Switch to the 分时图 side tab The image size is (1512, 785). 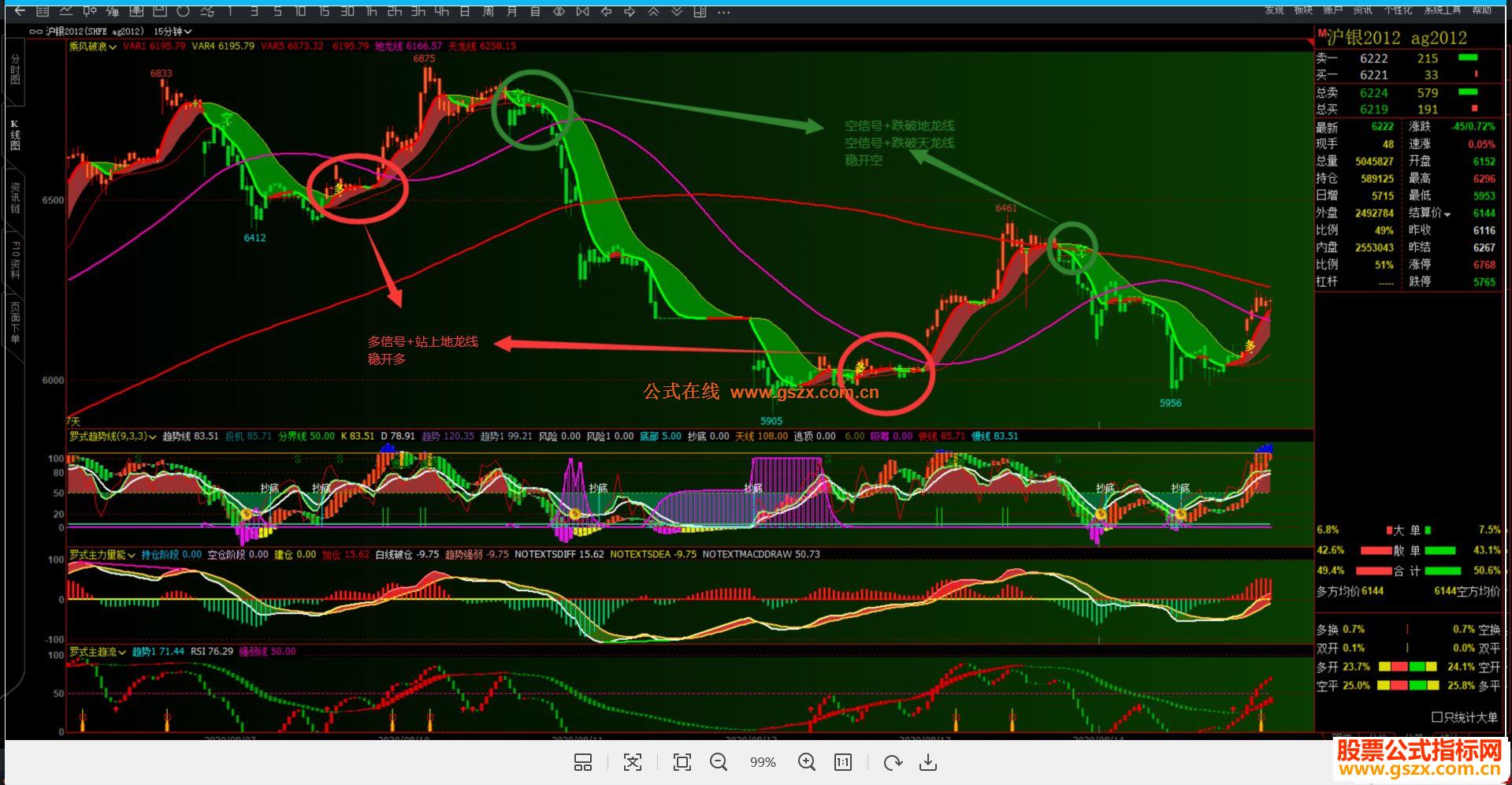click(x=15, y=71)
